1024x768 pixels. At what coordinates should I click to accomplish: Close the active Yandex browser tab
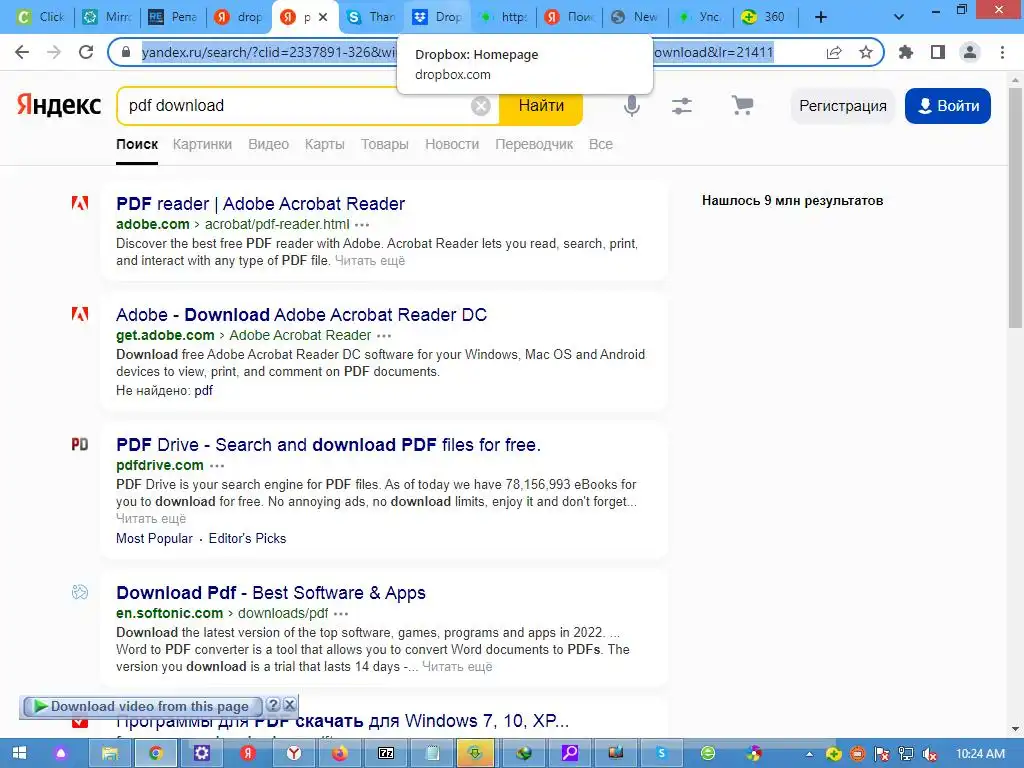pos(323,17)
